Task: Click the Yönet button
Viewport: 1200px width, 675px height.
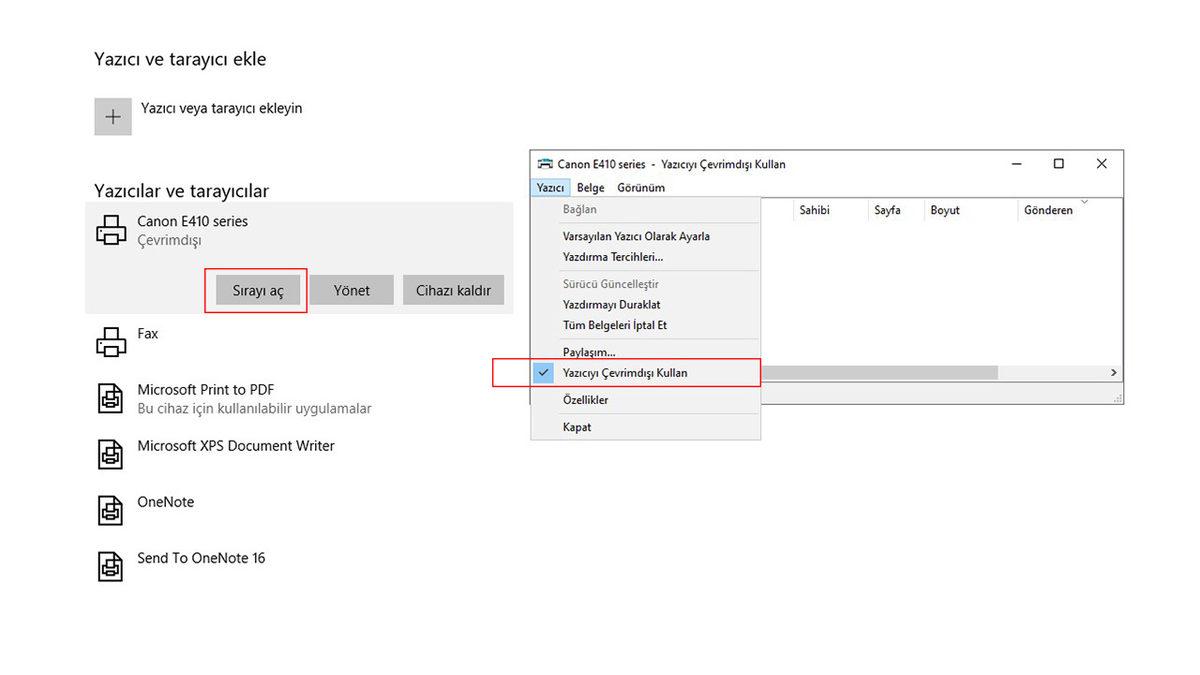Action: pyautogui.click(x=351, y=290)
